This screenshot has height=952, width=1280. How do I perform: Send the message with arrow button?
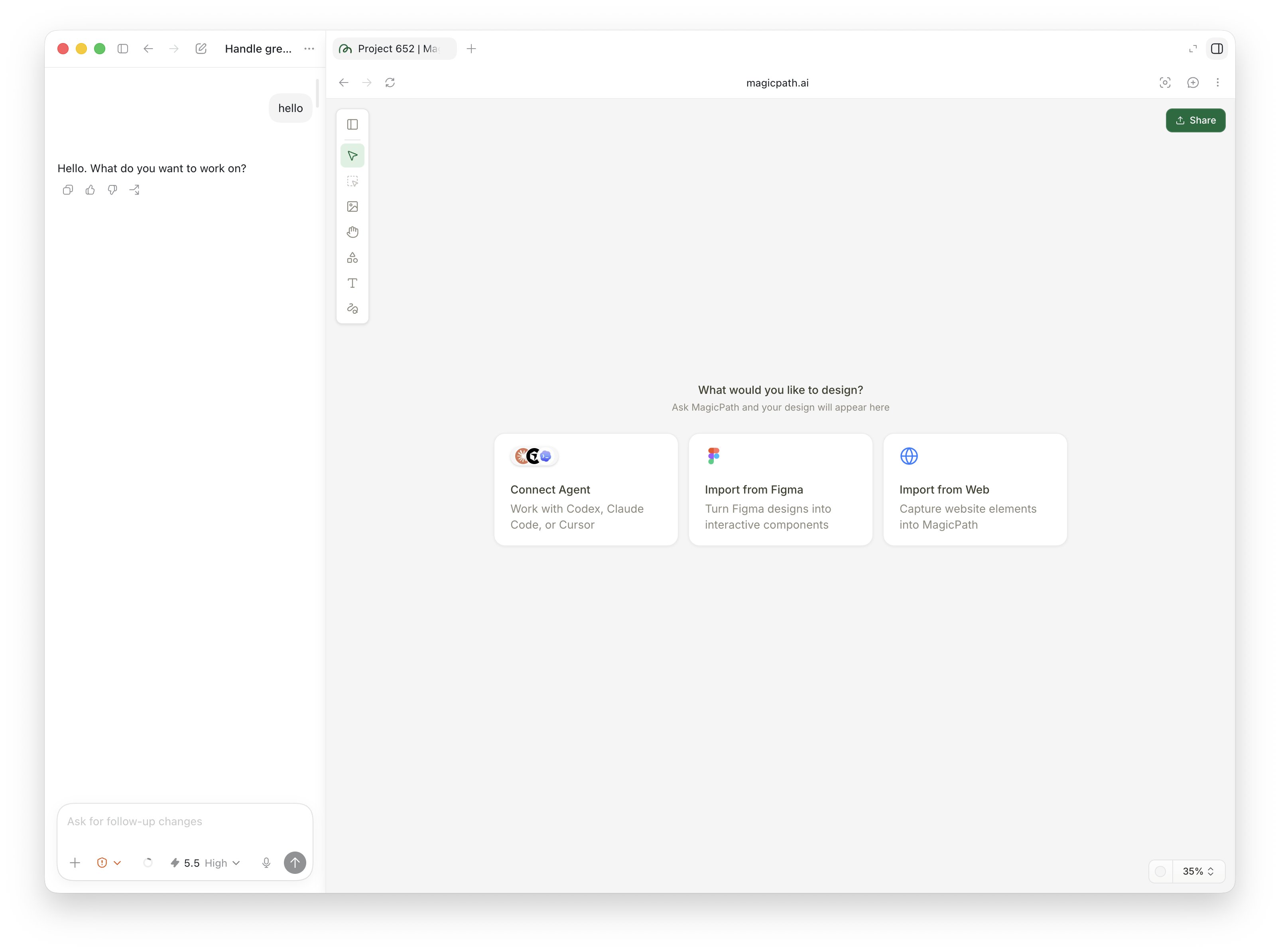pos(295,863)
